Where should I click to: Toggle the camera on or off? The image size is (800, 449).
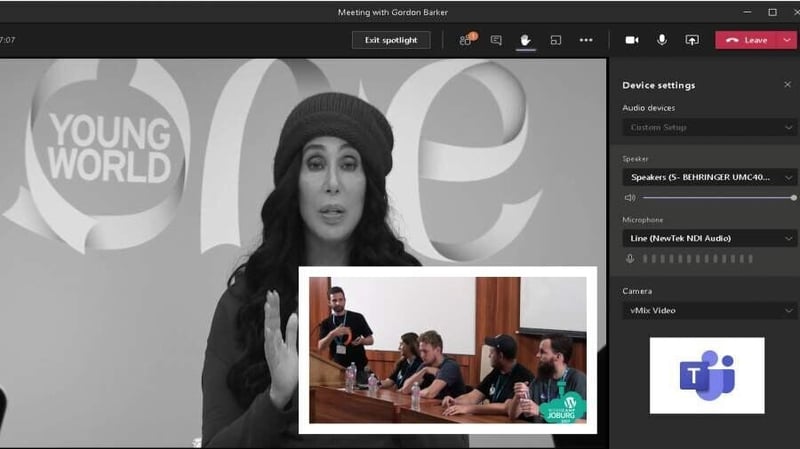pos(632,40)
